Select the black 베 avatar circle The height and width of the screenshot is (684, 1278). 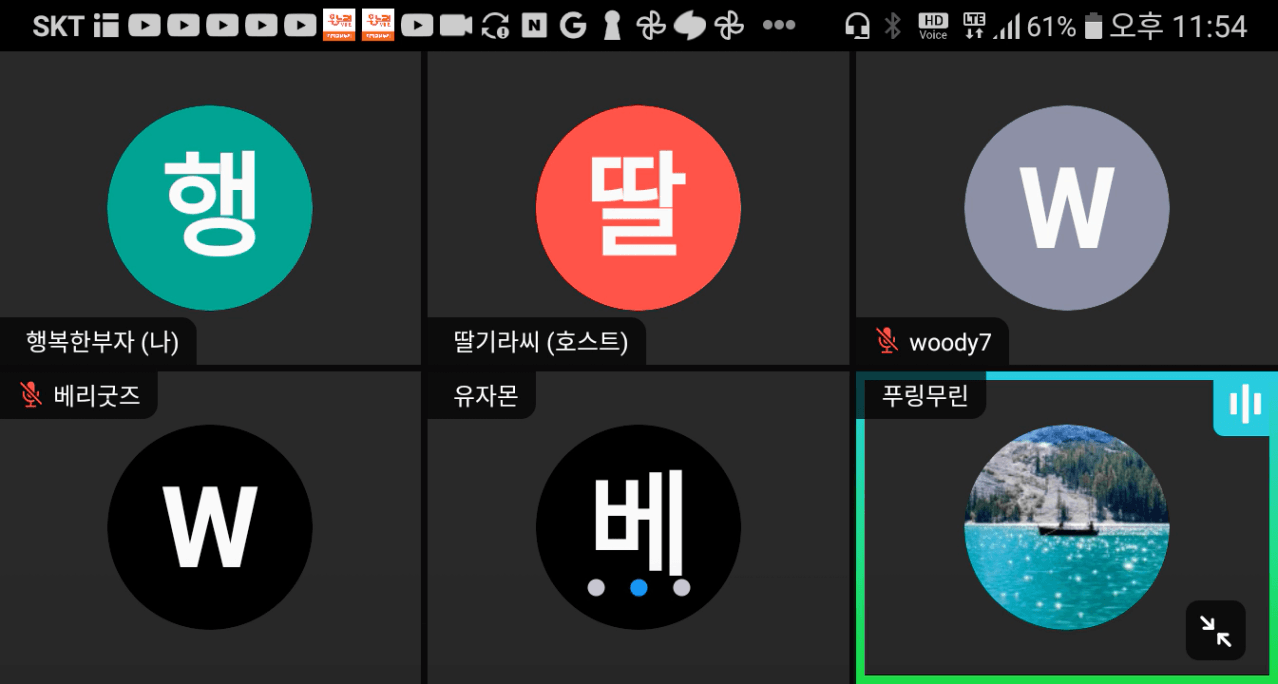coord(638,527)
